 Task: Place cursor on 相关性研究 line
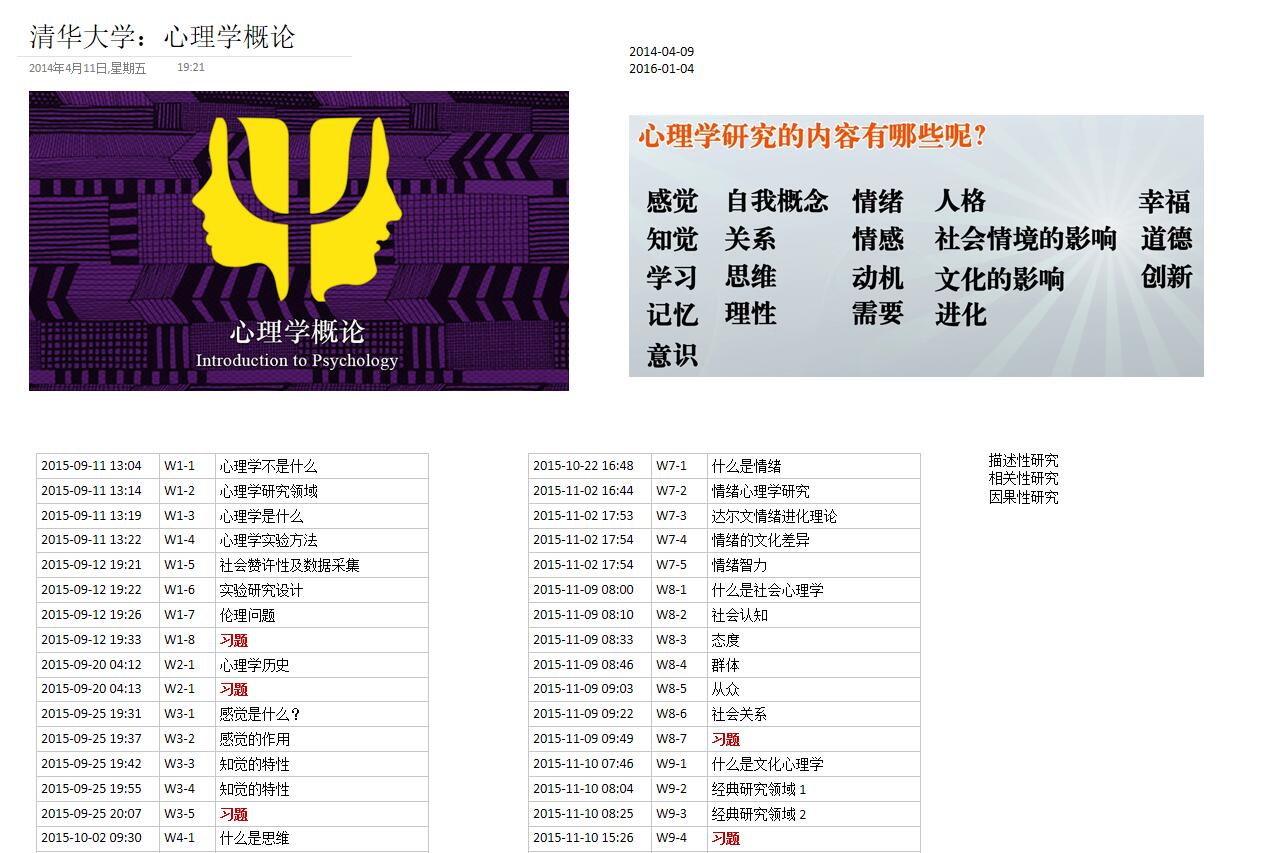[x=1023, y=478]
